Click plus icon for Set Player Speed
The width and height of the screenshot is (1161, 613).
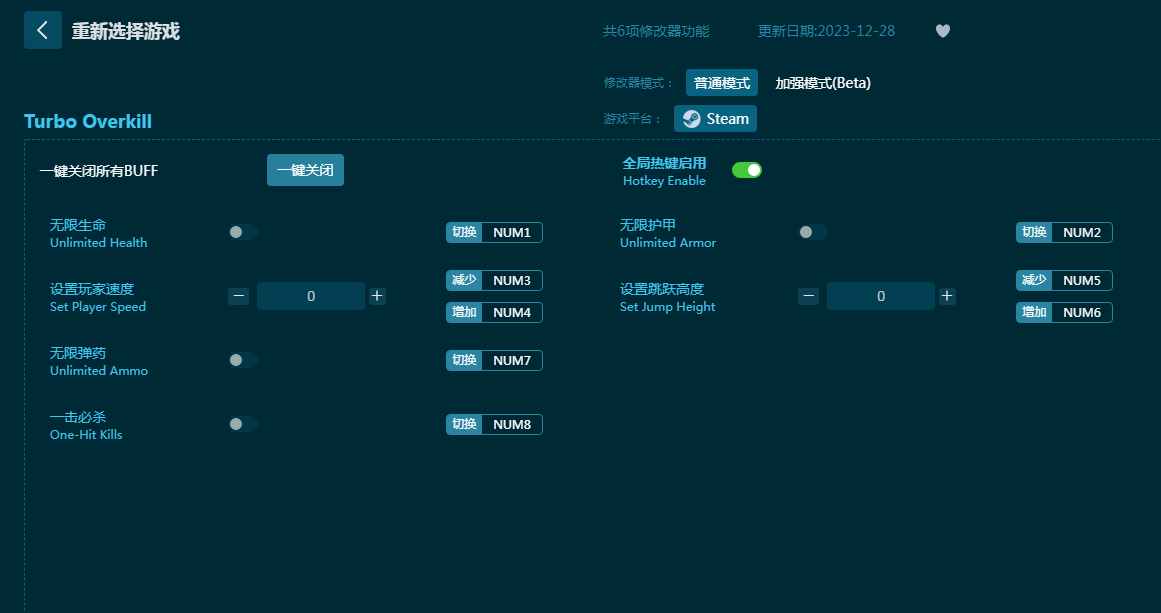pos(377,296)
